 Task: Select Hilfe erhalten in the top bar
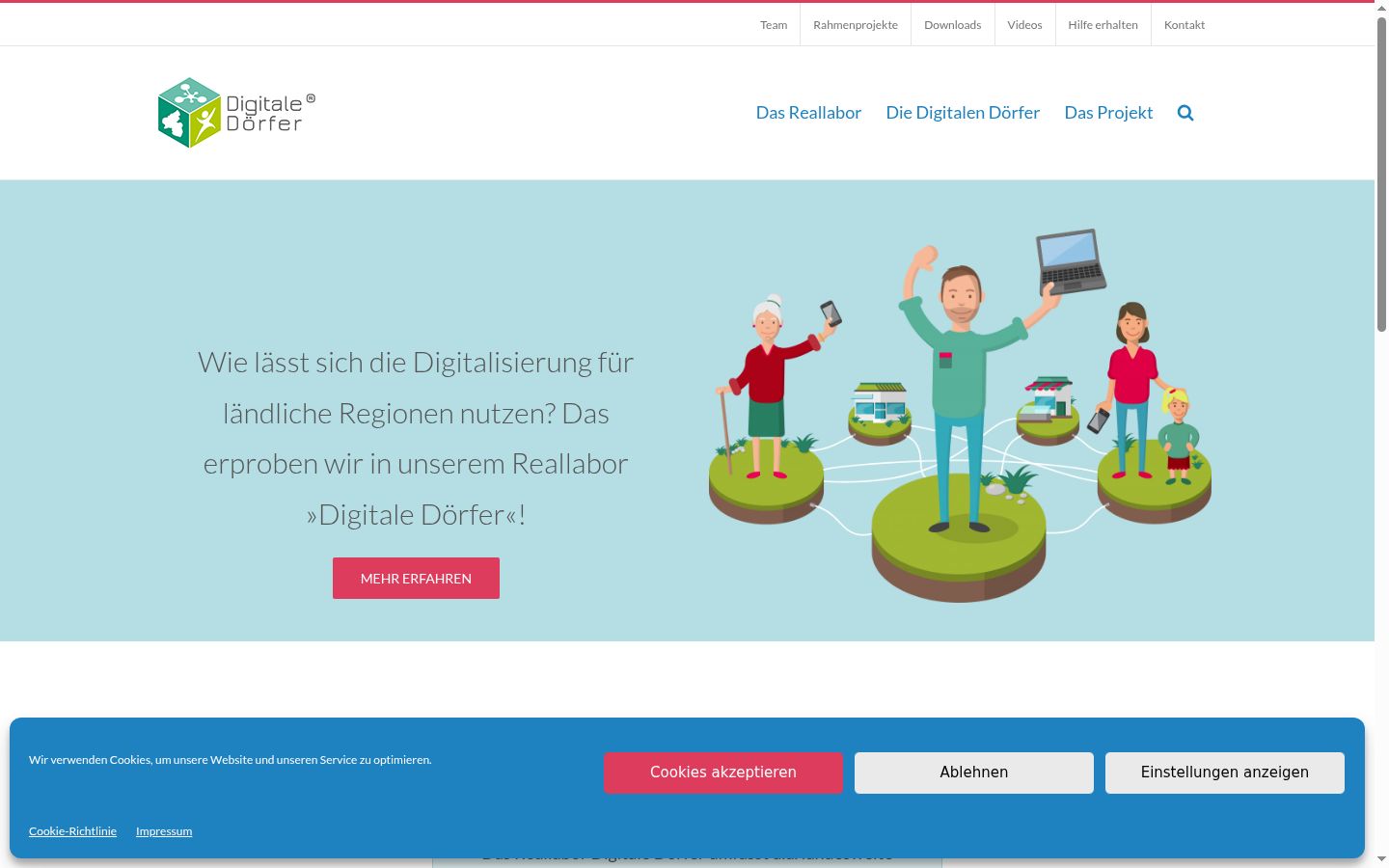(x=1103, y=25)
